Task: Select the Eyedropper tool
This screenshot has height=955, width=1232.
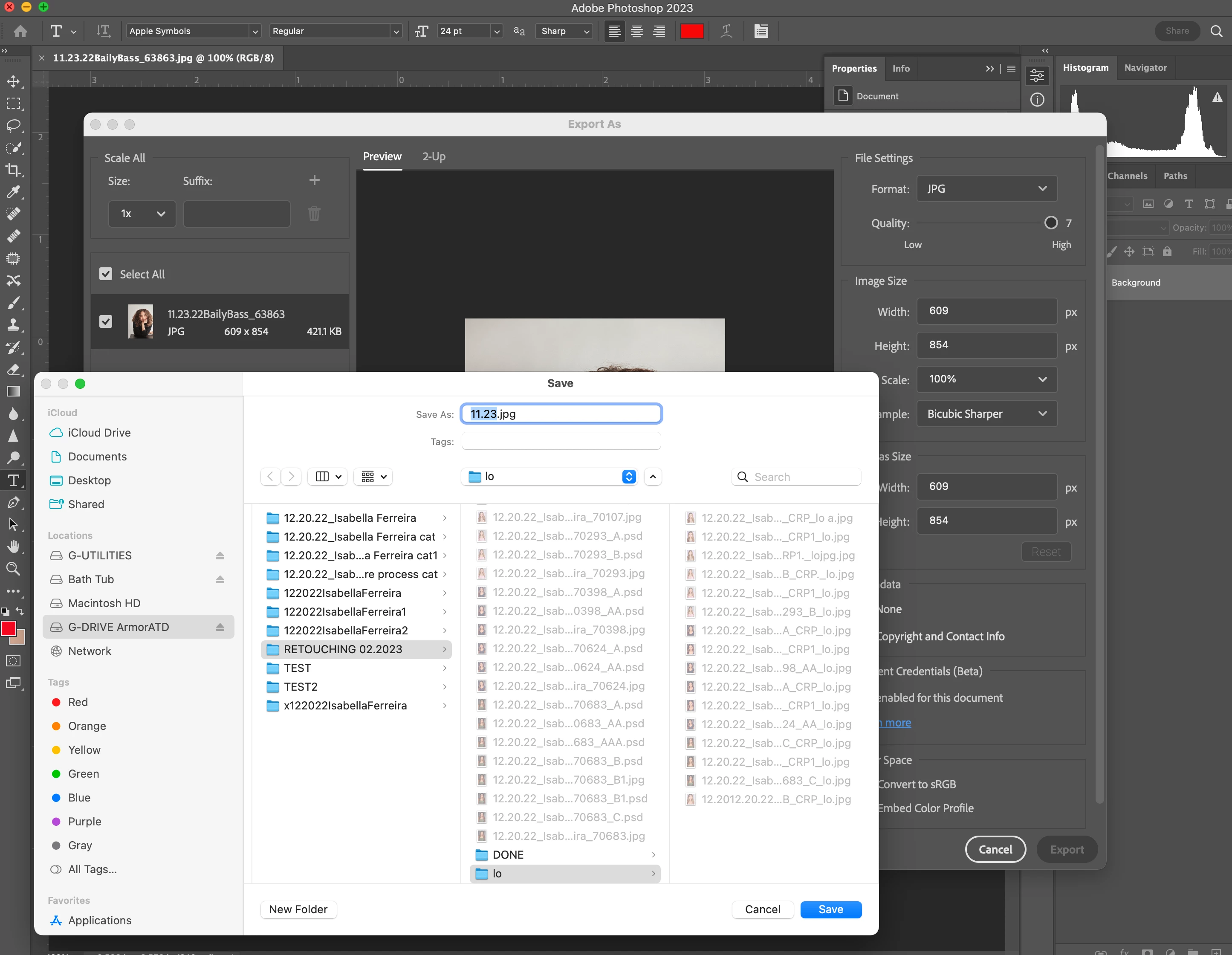Action: click(x=14, y=192)
